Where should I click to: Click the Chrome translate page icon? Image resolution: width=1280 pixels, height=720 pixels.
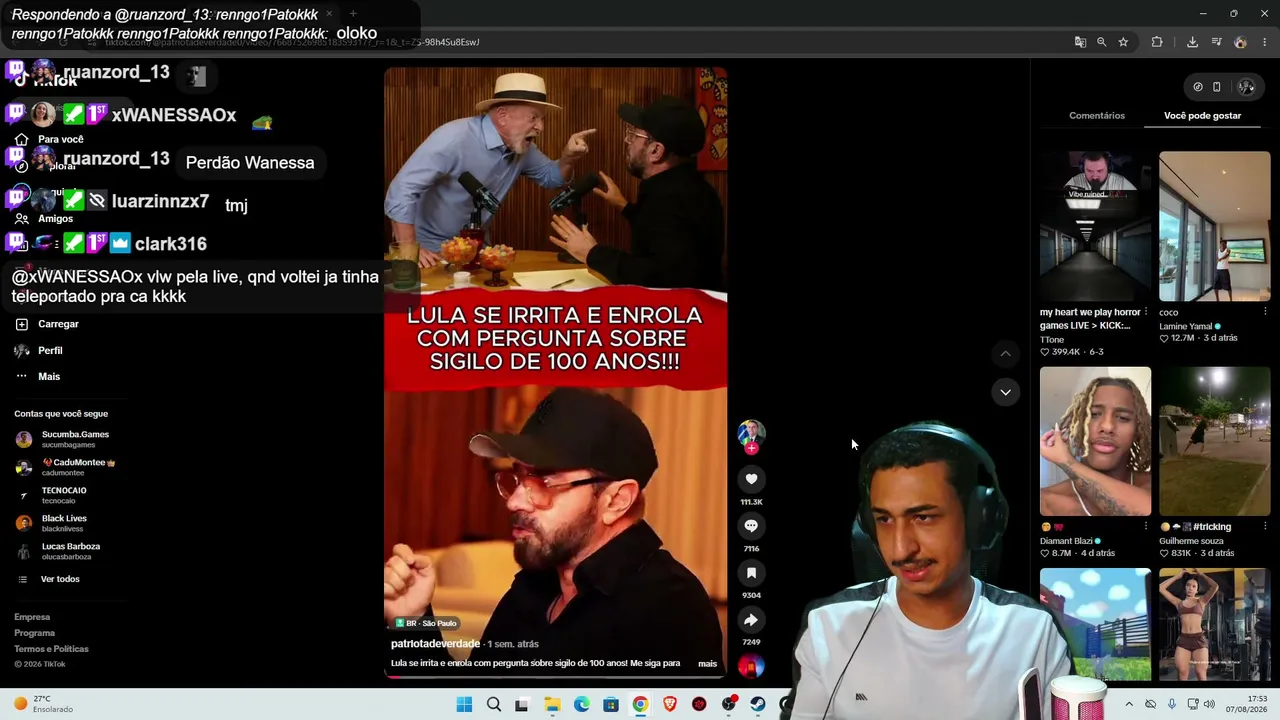pyautogui.click(x=1080, y=42)
